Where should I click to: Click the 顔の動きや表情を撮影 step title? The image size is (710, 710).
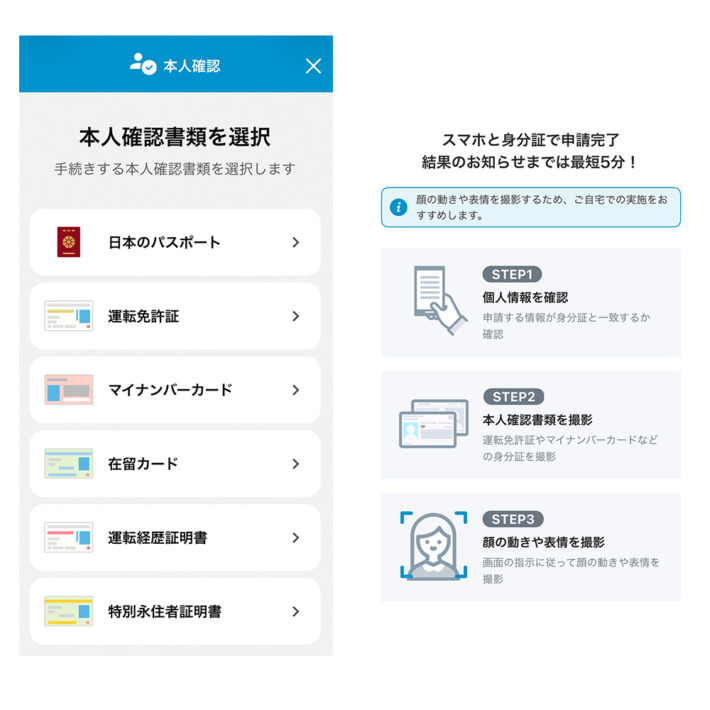pos(543,542)
